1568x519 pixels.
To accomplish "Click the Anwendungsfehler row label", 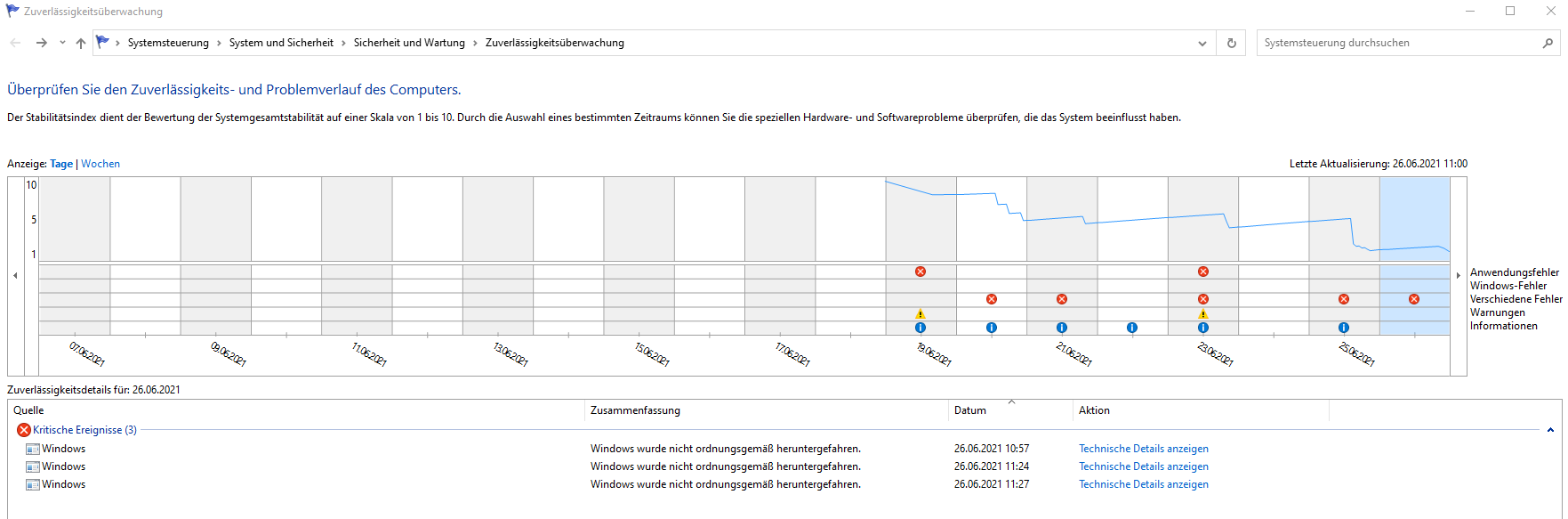I will coord(1515,272).
